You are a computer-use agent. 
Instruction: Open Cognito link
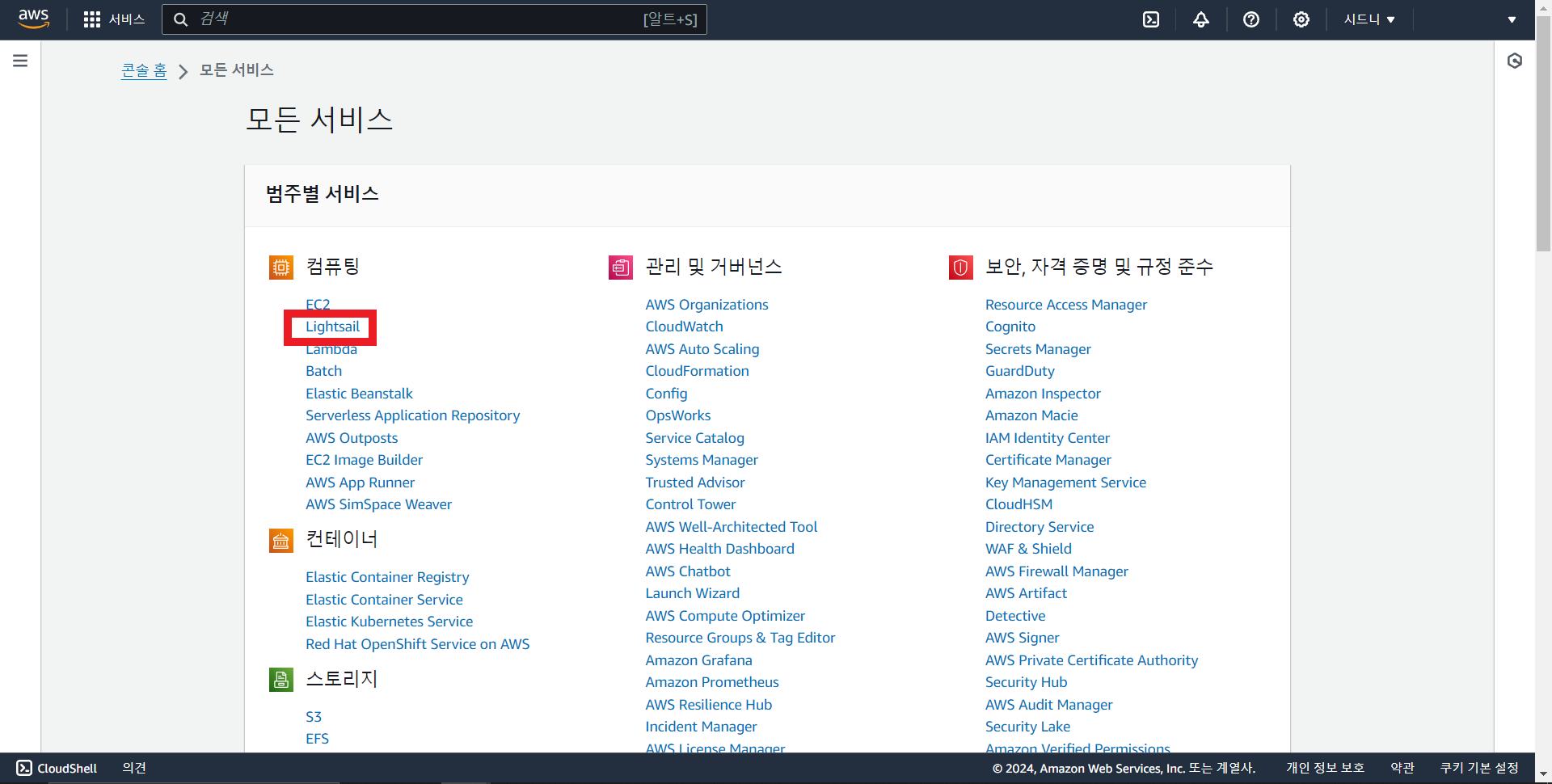(1010, 327)
